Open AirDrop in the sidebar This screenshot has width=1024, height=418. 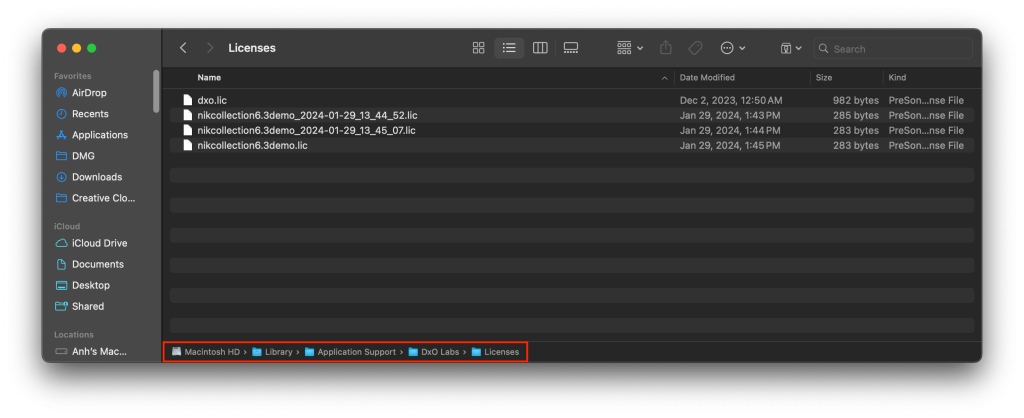click(89, 93)
